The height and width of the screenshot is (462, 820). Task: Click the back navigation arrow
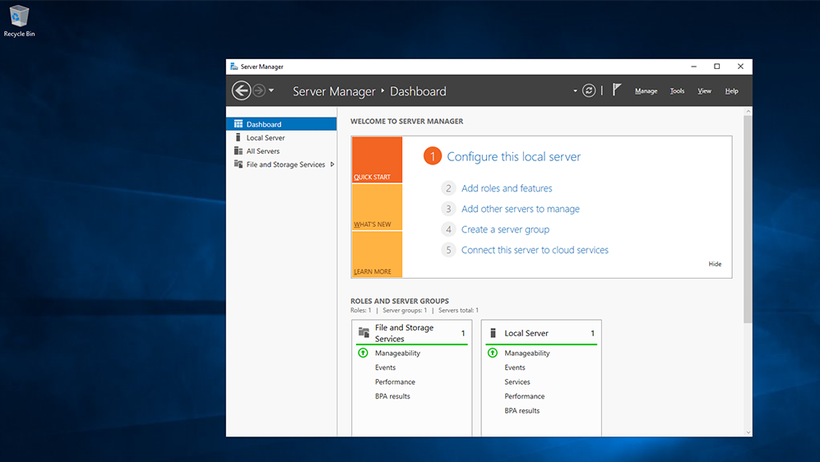pos(241,91)
